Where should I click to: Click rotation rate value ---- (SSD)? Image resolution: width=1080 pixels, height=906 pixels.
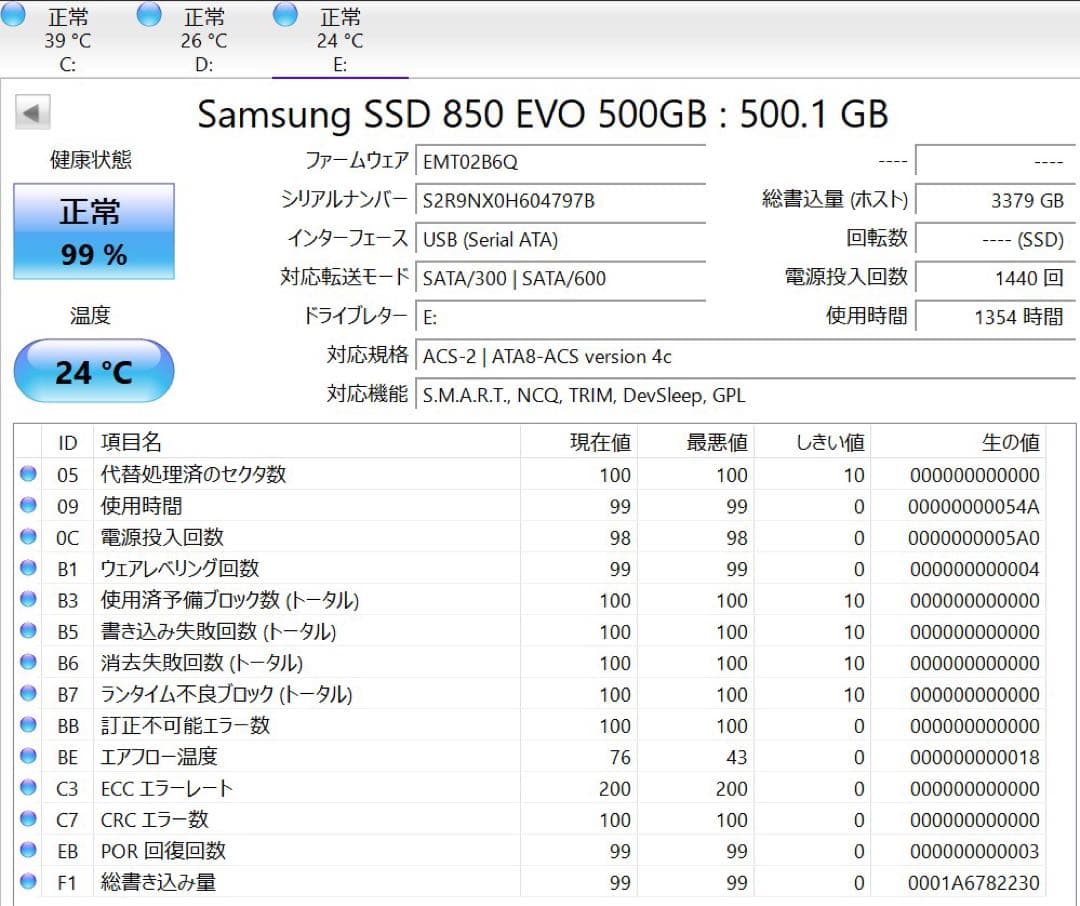coord(995,240)
